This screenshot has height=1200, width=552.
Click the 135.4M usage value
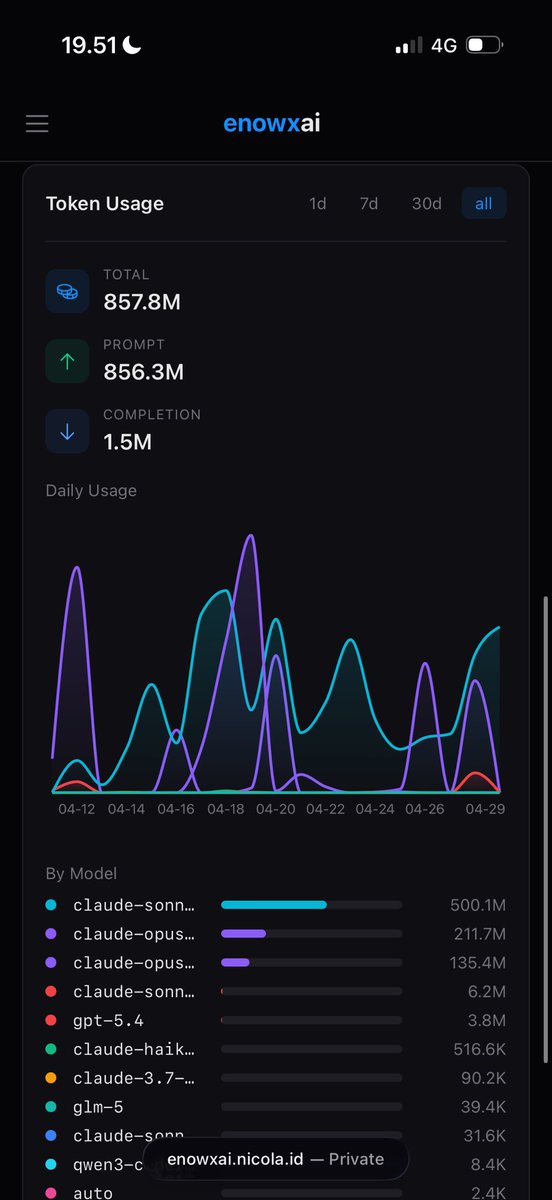pyautogui.click(x=478, y=963)
